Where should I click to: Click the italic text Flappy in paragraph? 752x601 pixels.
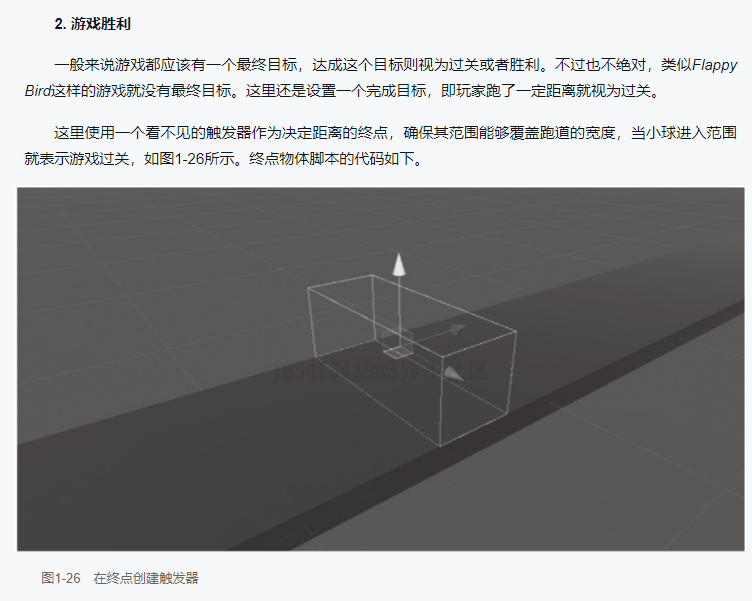click(715, 65)
